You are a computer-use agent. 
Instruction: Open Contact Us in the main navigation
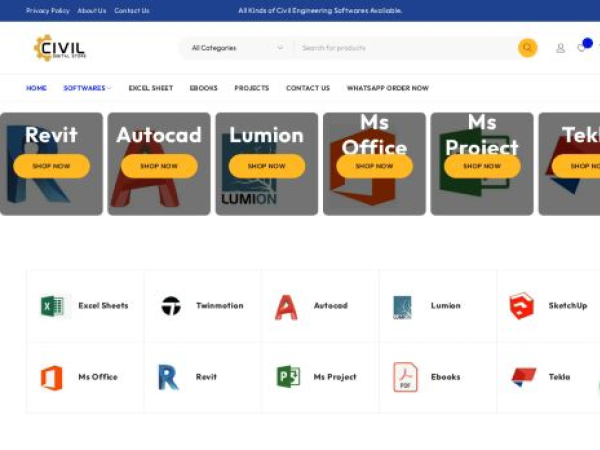click(x=308, y=88)
